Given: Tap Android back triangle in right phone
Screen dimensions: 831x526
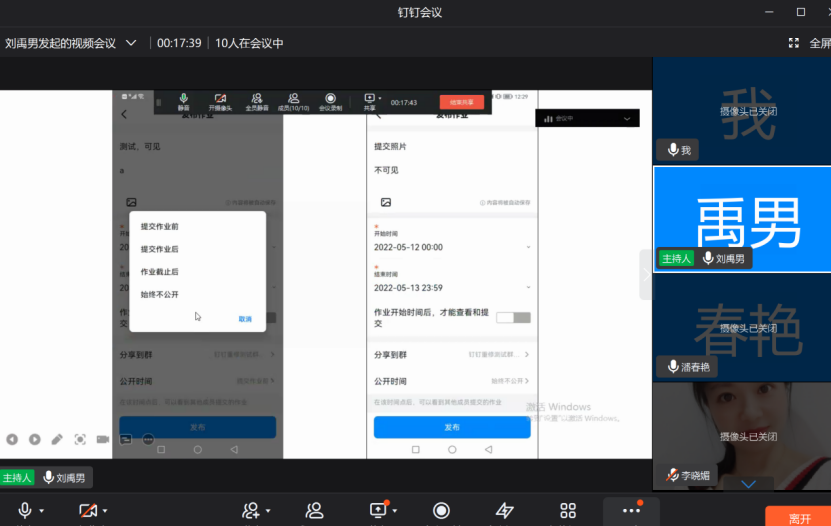Looking at the screenshot, I should (488, 450).
